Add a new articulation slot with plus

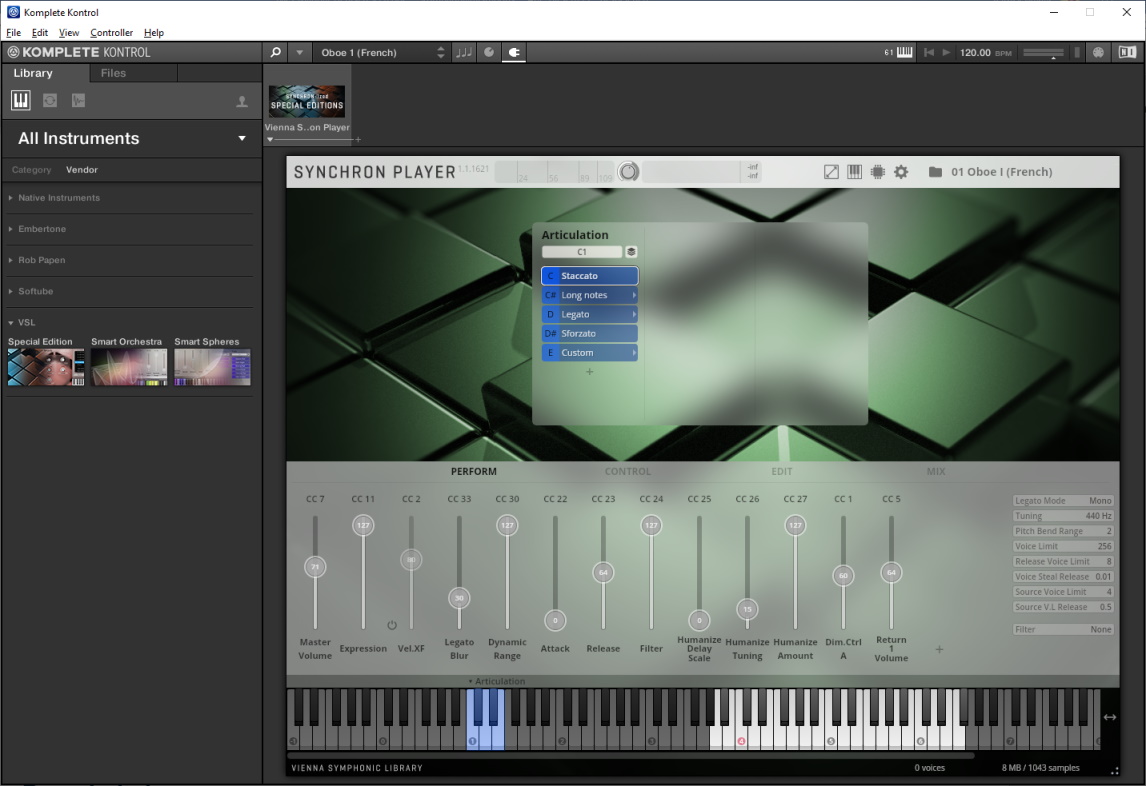pyautogui.click(x=590, y=372)
